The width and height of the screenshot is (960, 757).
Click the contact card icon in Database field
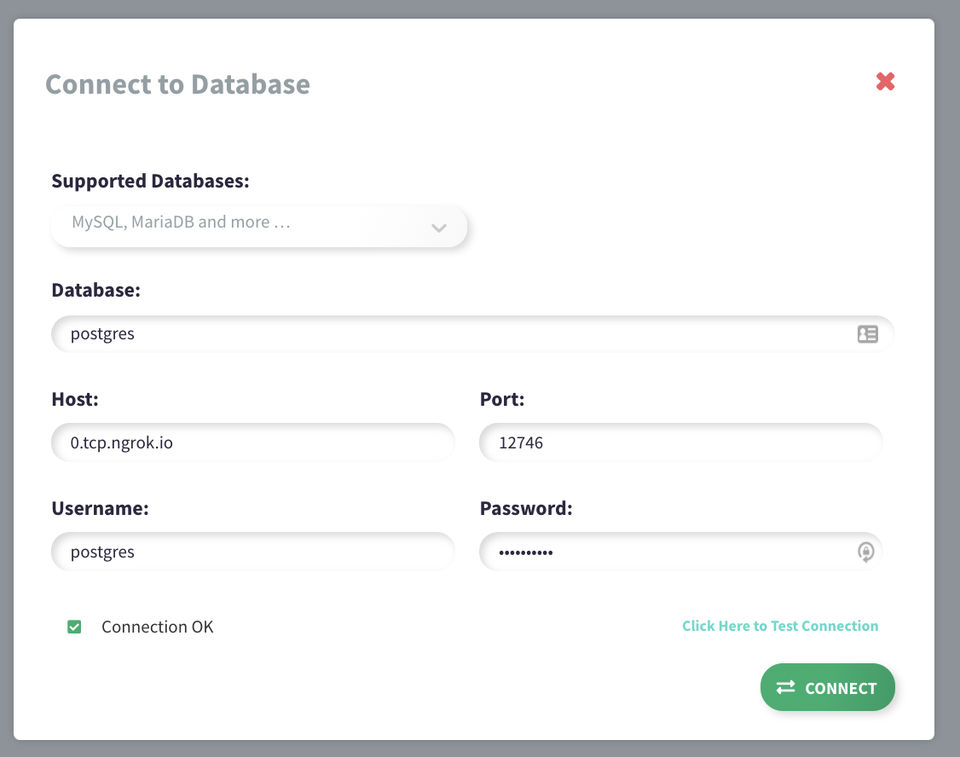coord(867,334)
